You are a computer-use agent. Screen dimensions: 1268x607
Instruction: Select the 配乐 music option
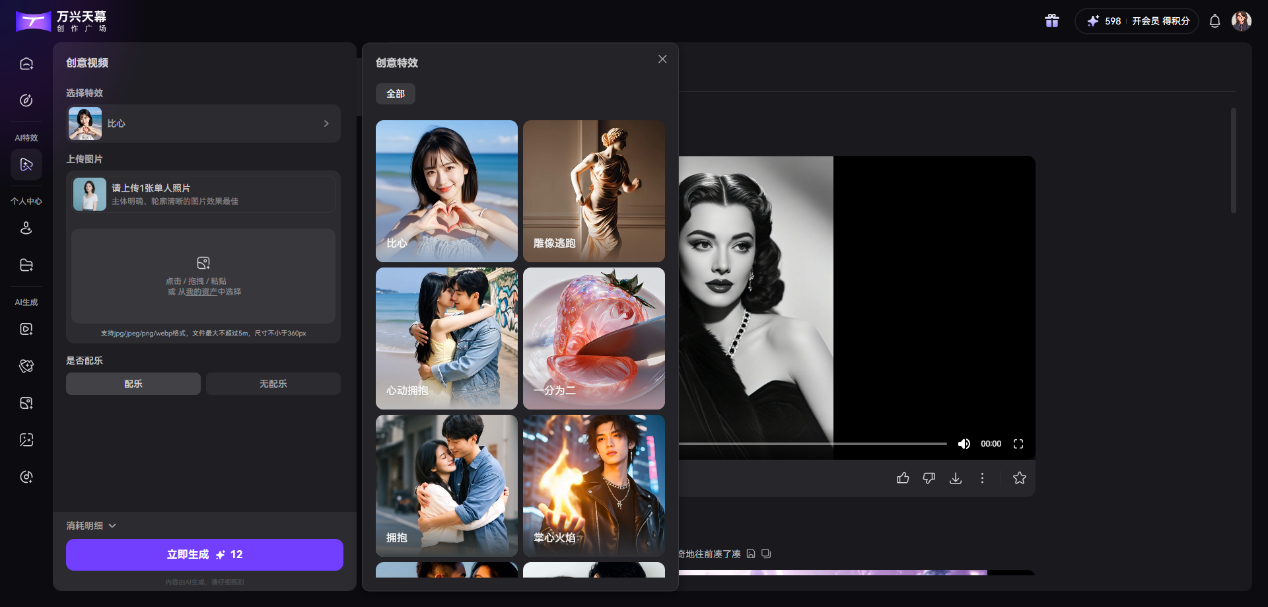tap(133, 384)
